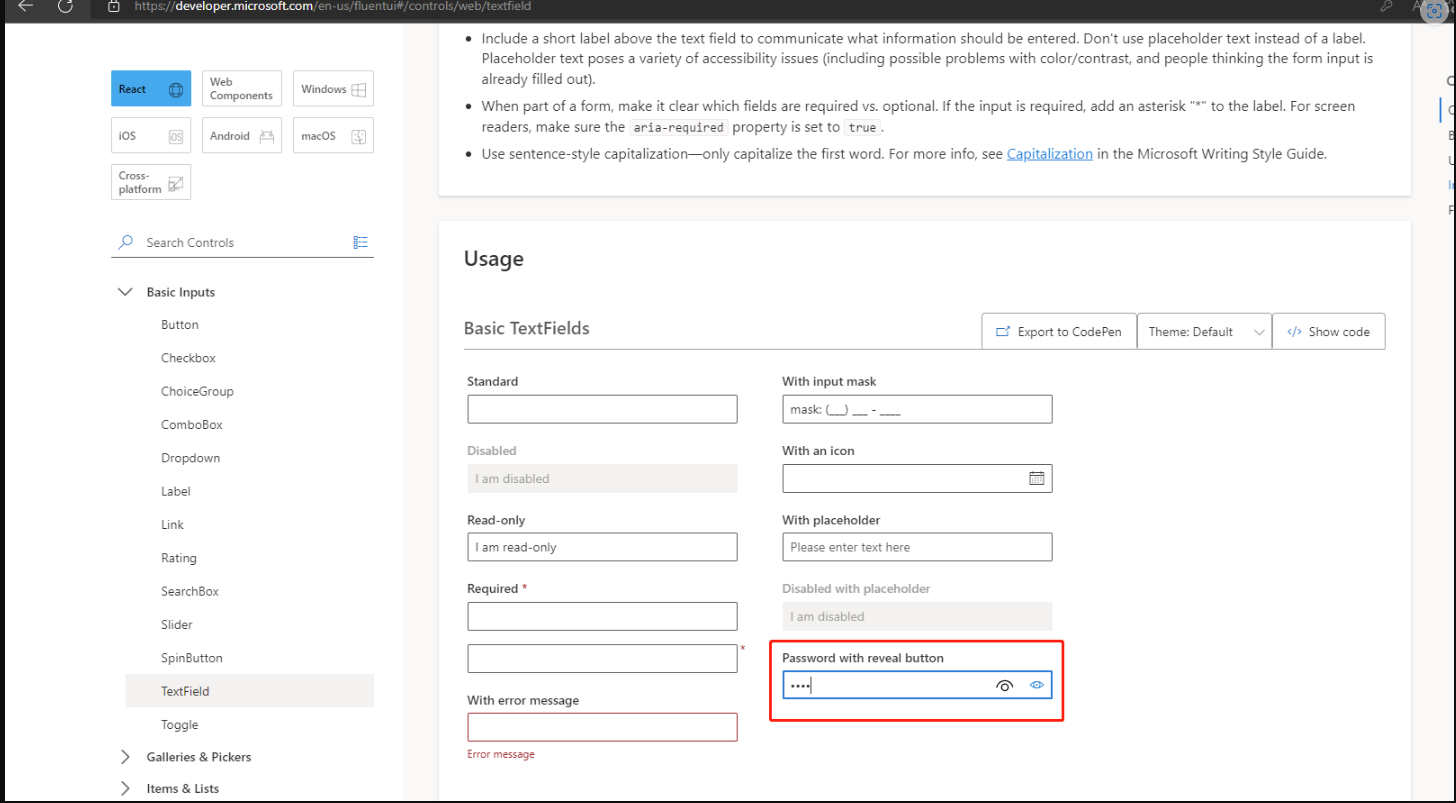Viewport: 1456px width, 803px height.
Task: Click the search magnifier icon in Search Controls
Action: 124,242
